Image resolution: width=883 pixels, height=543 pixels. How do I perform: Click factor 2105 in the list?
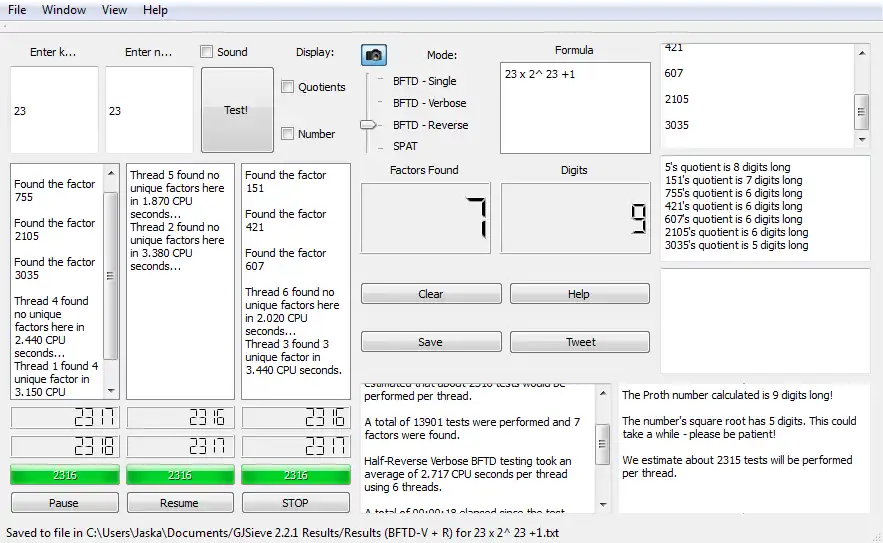677,99
